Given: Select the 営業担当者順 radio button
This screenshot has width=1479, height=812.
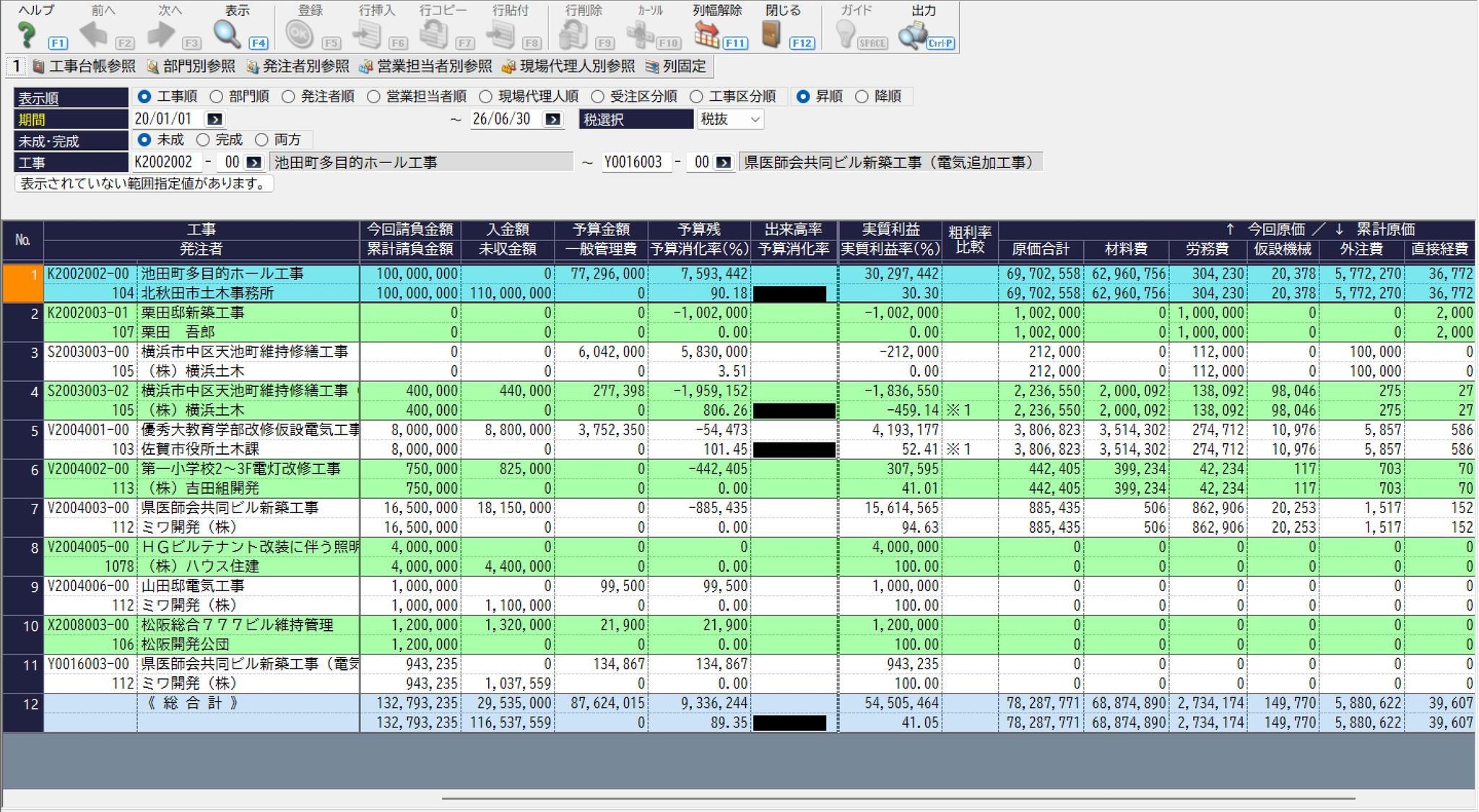Looking at the screenshot, I should point(373,97).
